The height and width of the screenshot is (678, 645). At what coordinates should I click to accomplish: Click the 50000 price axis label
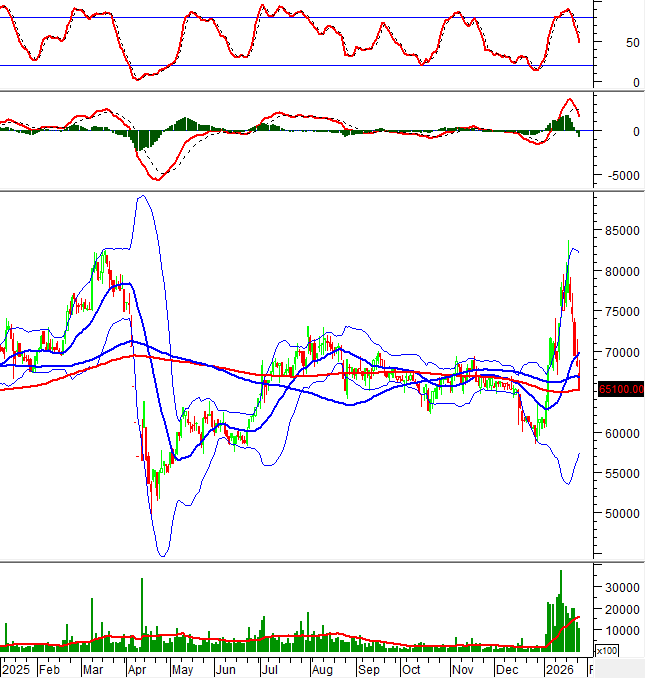[x=621, y=514]
